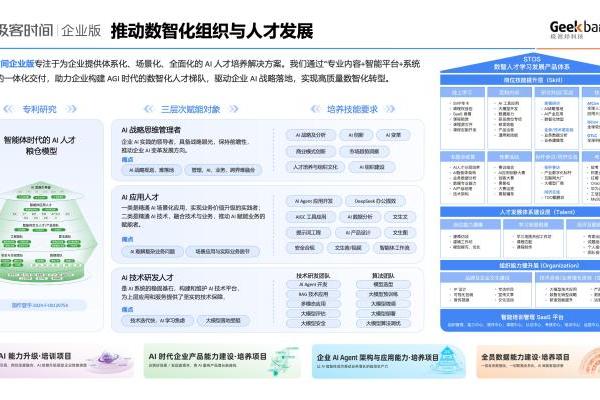Viewport: 600px width, 400px height.
Task: Click the 智能体时代的 AI 人才 model title
Action: coord(40,145)
